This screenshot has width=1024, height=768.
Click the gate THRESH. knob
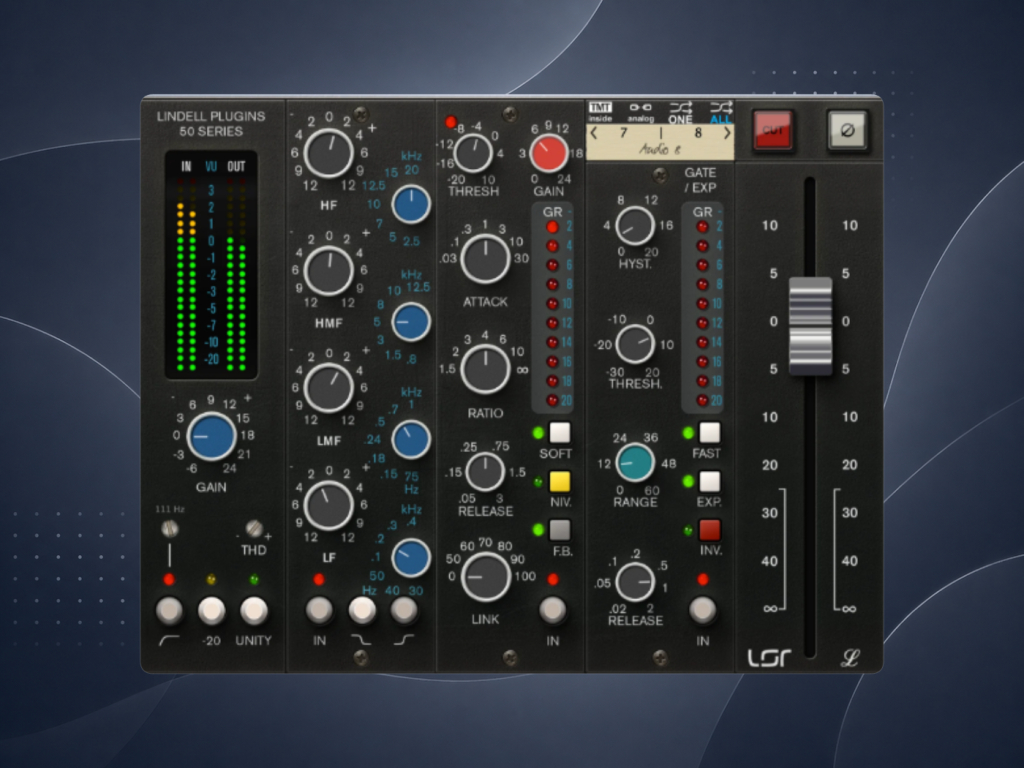635,344
